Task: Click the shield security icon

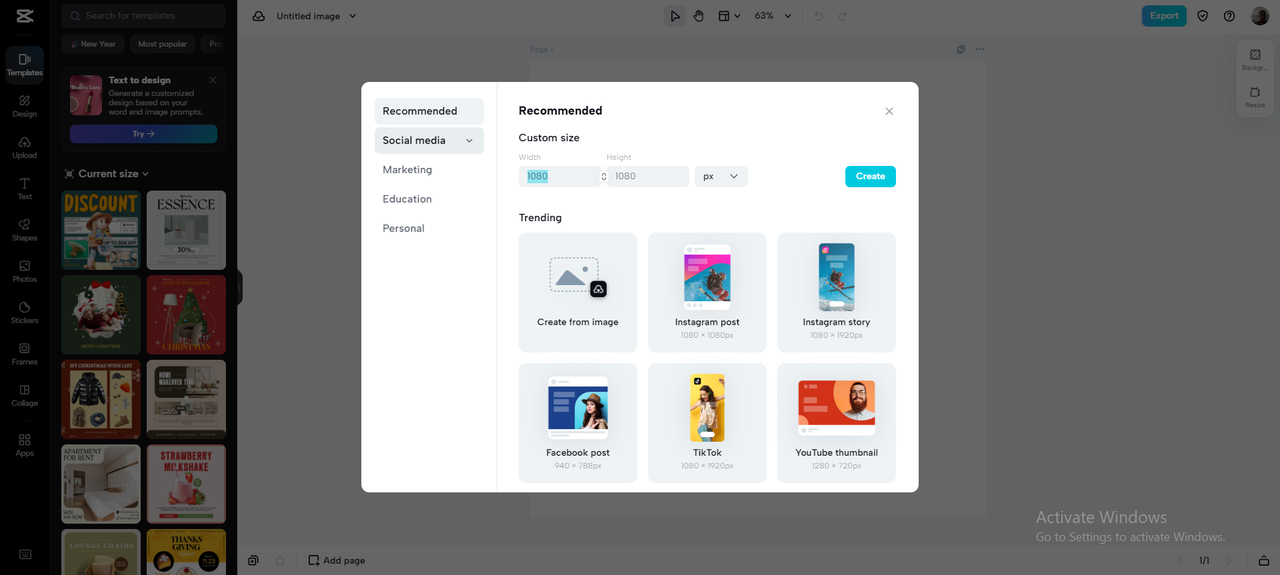Action: click(1203, 16)
